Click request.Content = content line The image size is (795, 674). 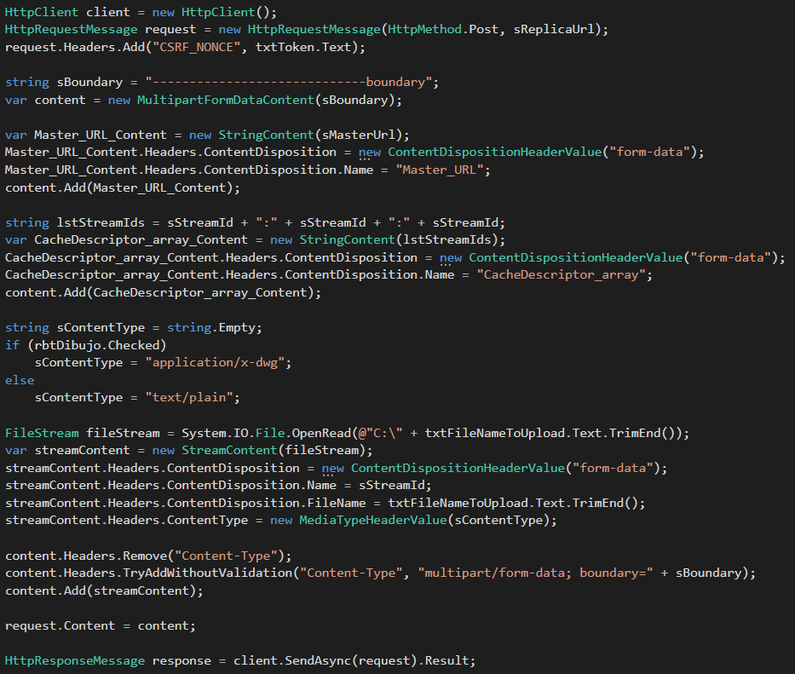pos(100,626)
